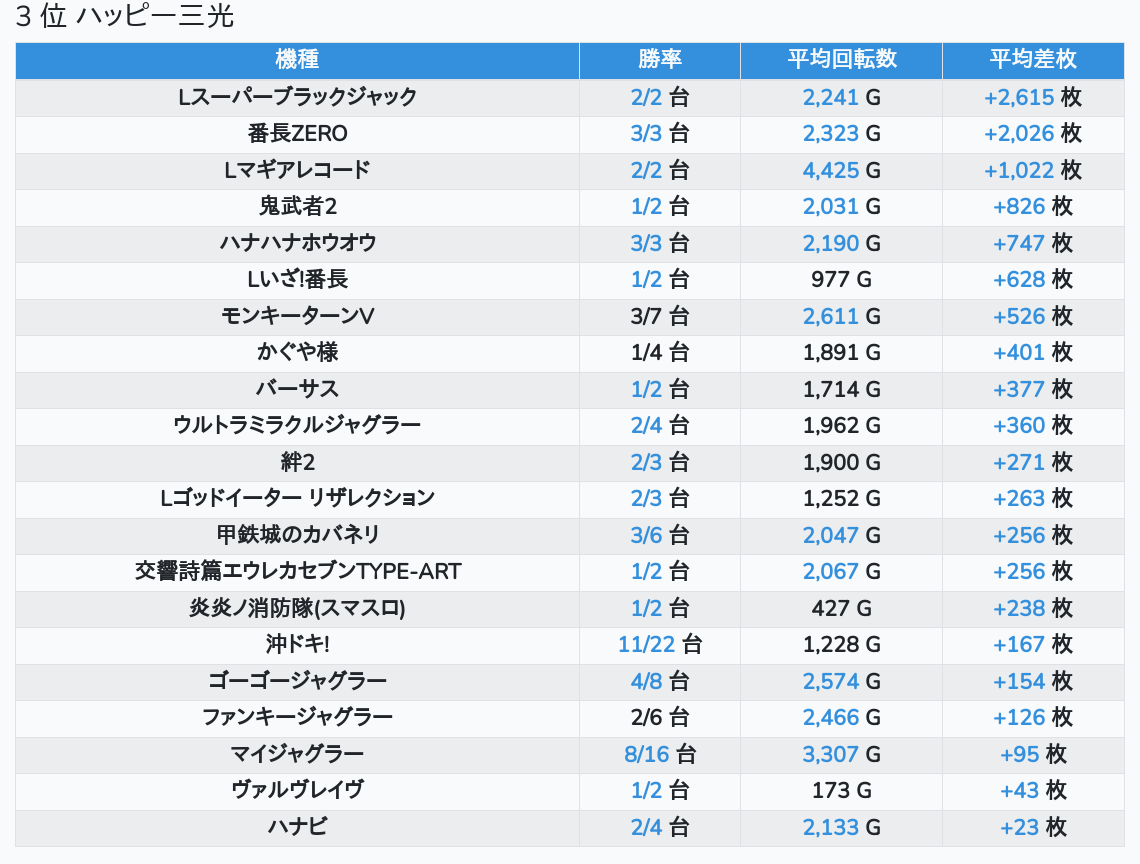Select the マイジャグラー machine name
Screen dimensions: 1140x864
[x=297, y=754]
